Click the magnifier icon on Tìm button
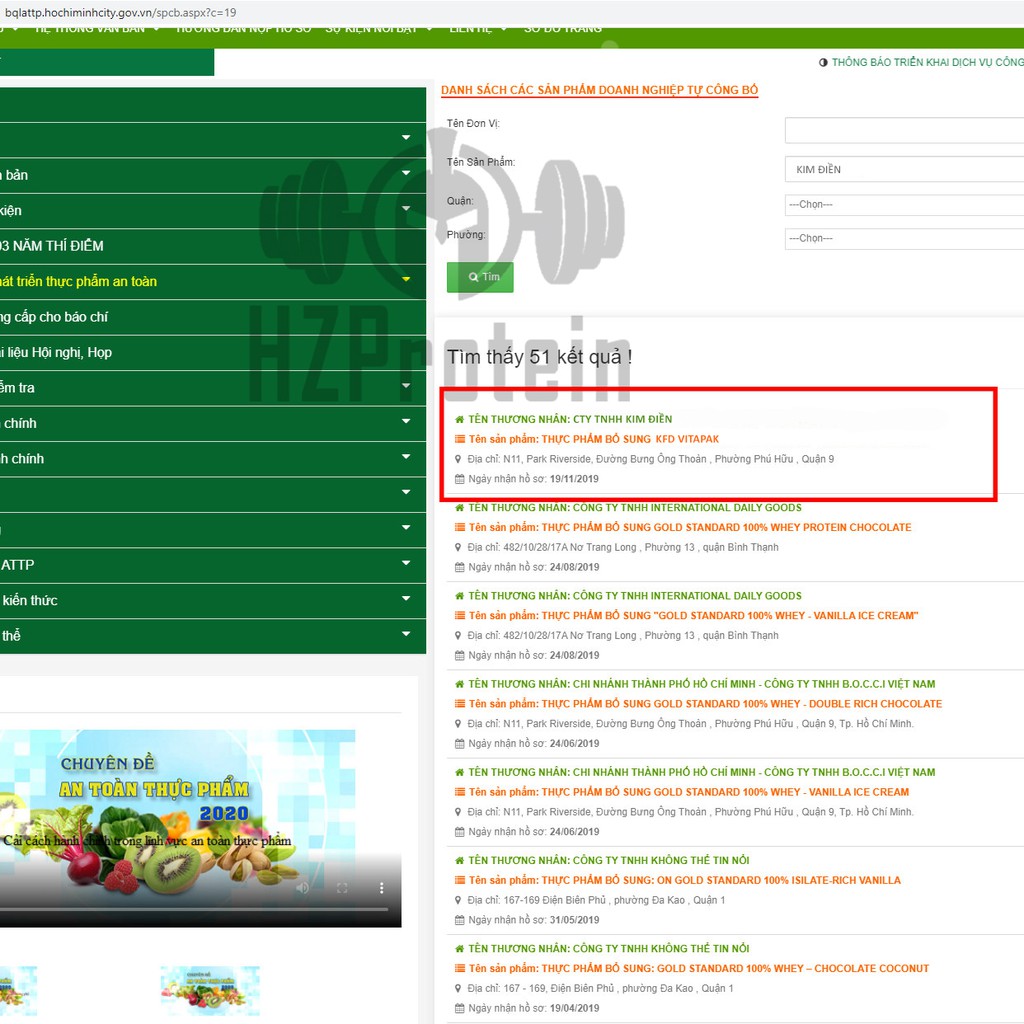Screen dimensions: 1024x1024 (473, 277)
